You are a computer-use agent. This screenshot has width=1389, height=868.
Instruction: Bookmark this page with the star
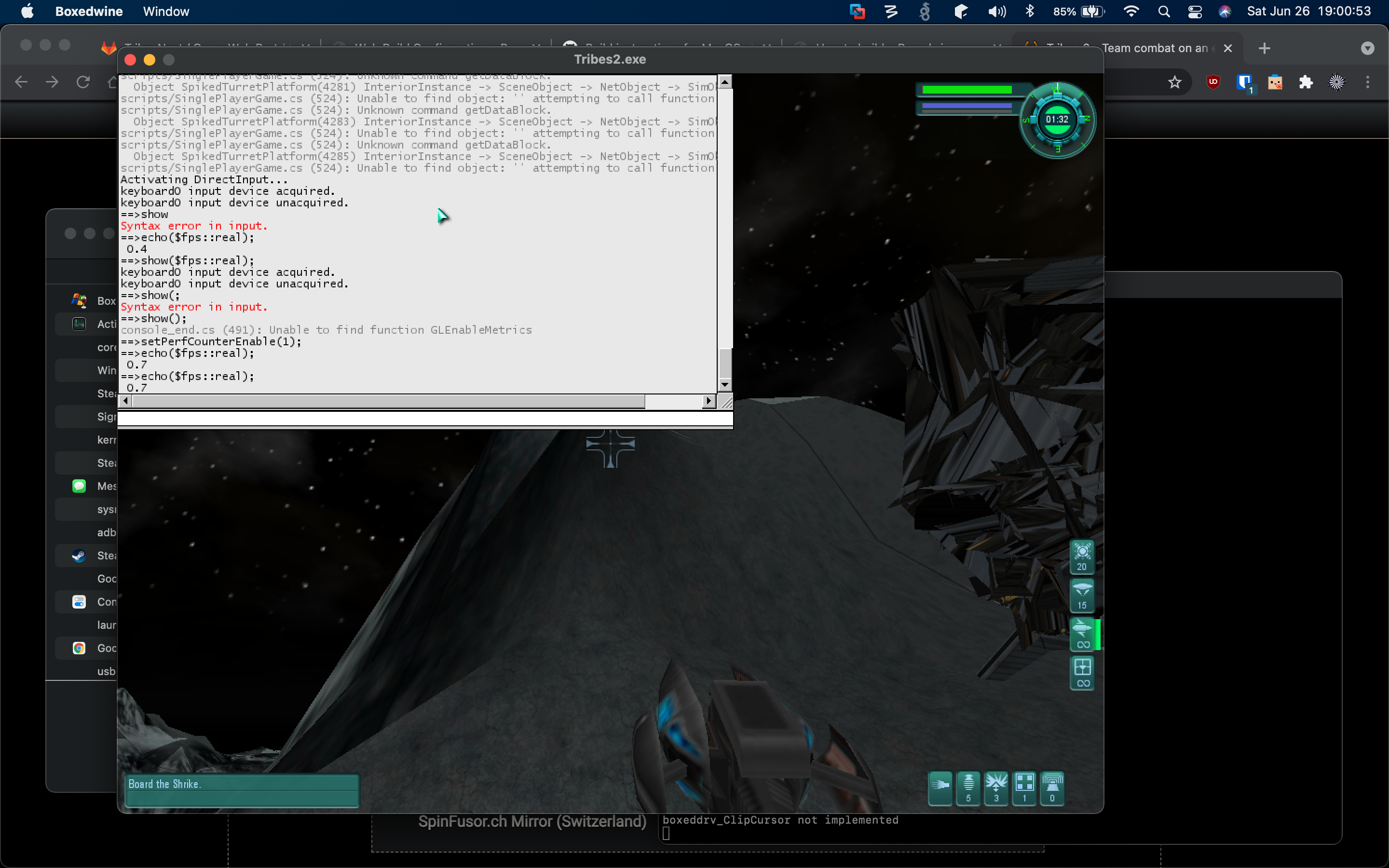(x=1174, y=82)
